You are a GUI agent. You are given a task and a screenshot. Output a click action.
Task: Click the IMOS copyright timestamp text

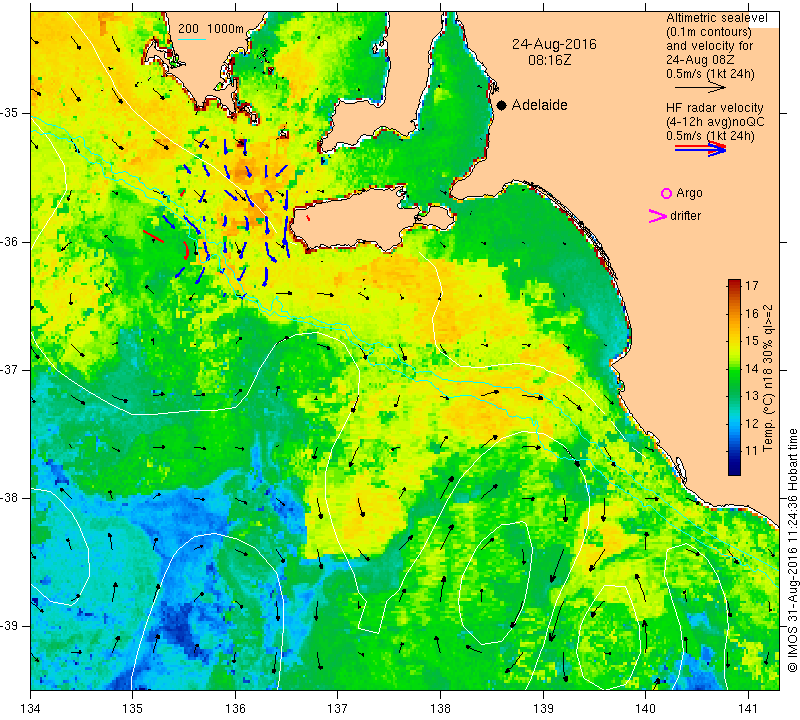[x=792, y=550]
